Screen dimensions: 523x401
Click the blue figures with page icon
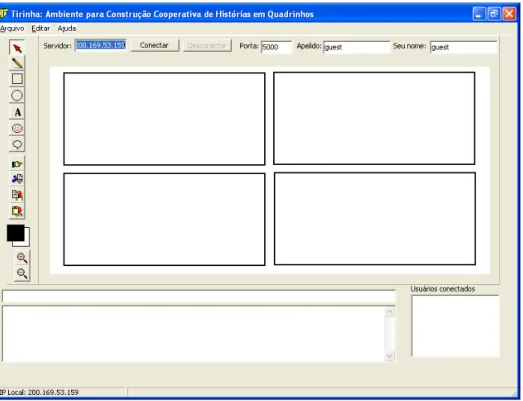tap(17, 179)
